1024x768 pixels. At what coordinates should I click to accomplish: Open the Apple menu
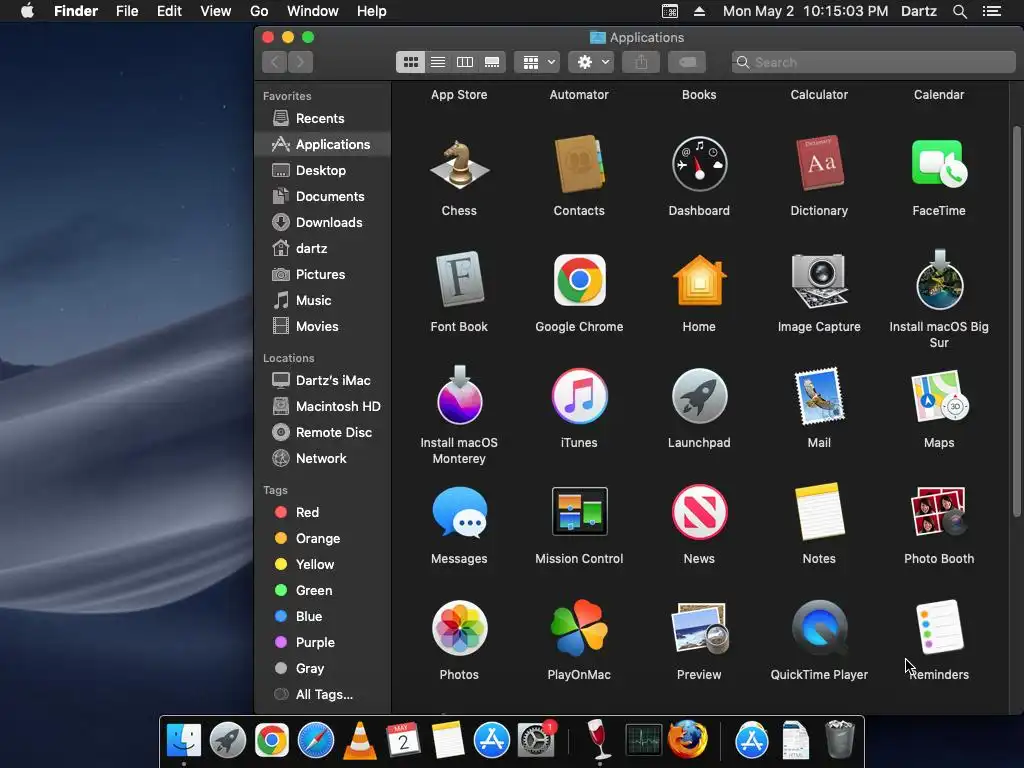coord(27,11)
